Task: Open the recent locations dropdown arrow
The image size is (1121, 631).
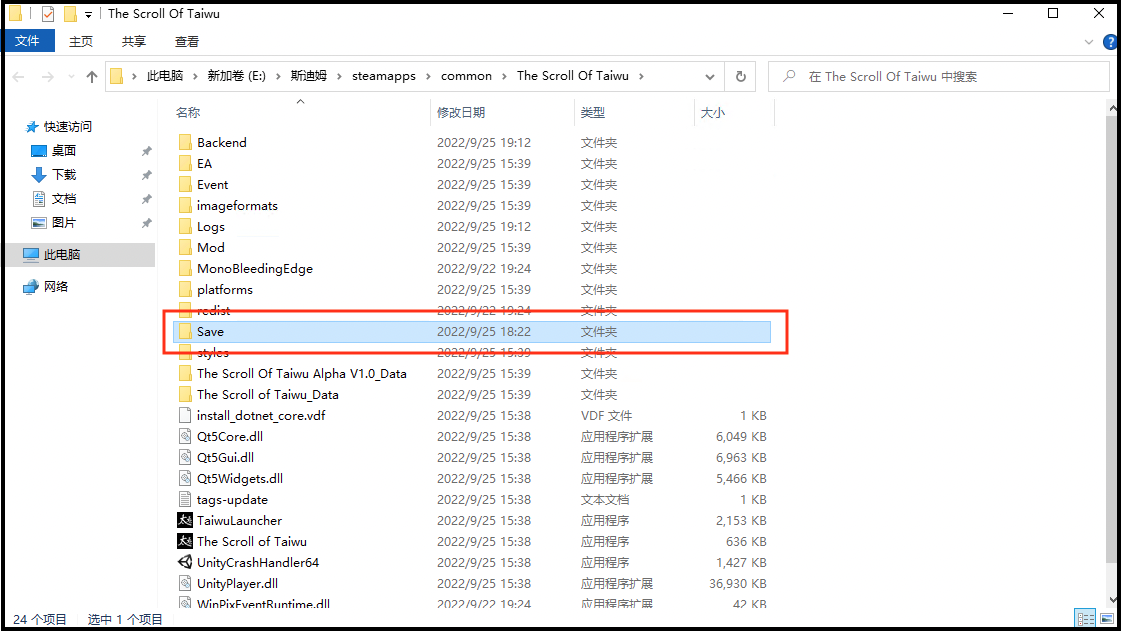Action: click(x=71, y=76)
